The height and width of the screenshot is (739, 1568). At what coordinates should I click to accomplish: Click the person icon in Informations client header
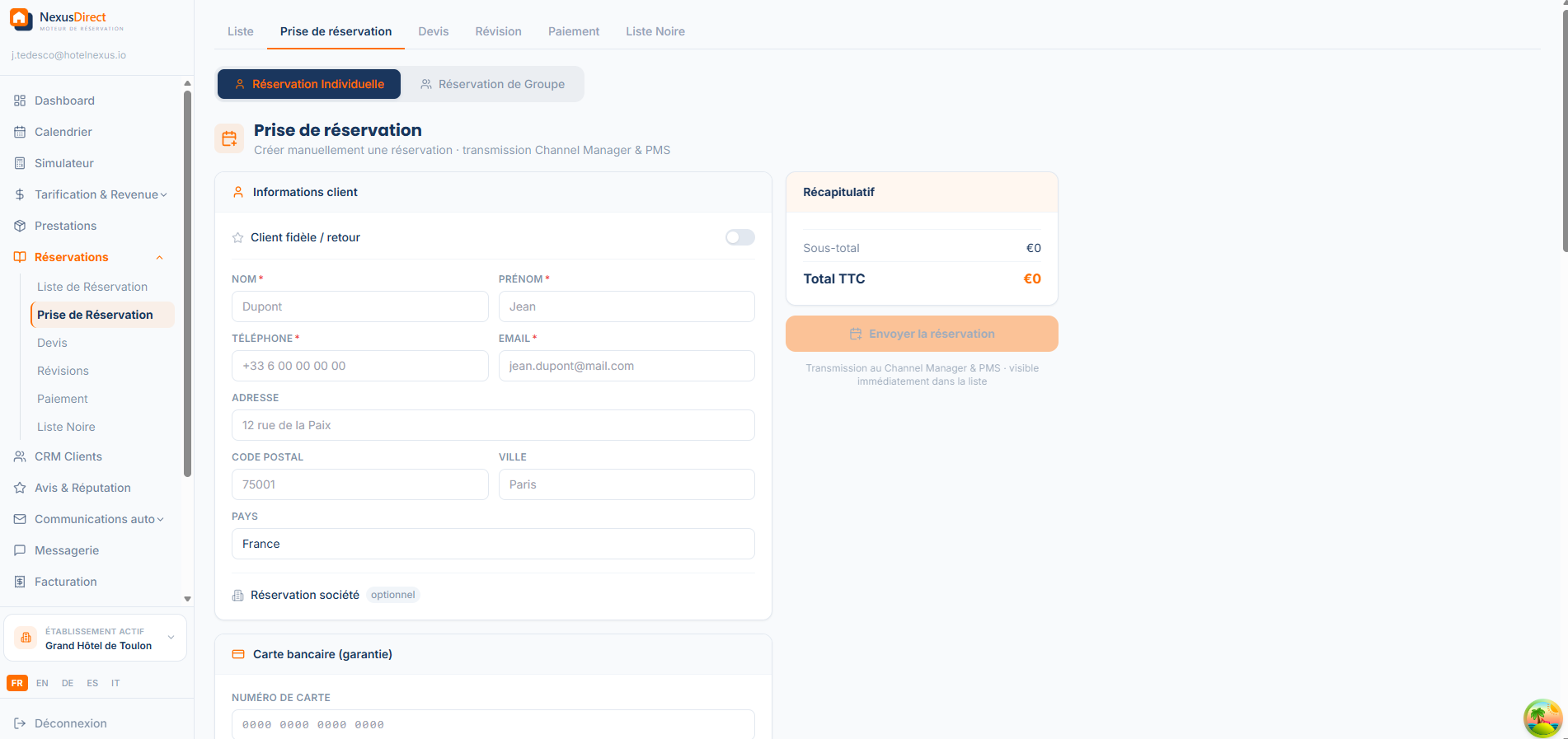pos(238,192)
